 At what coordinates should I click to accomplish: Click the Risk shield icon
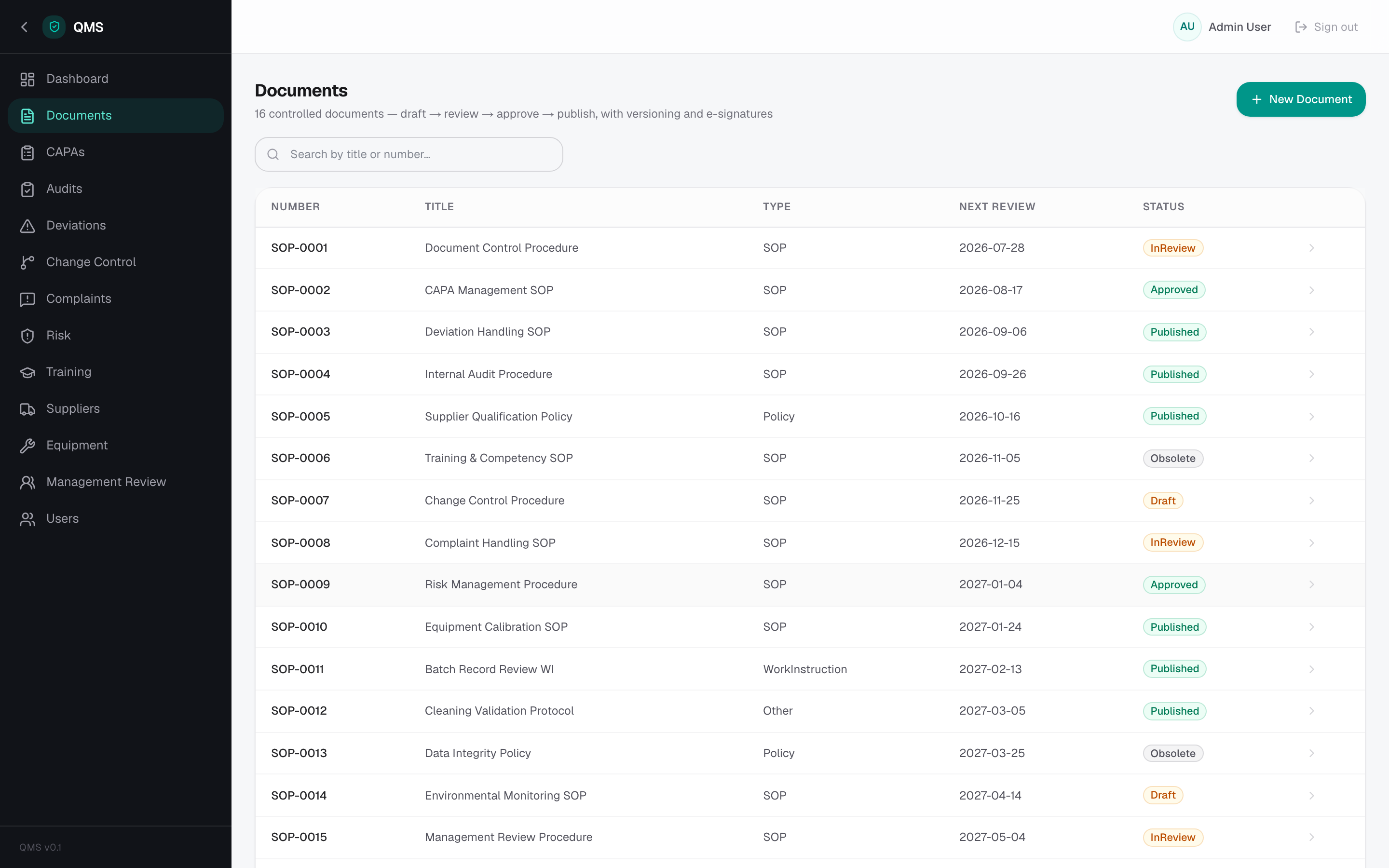pyautogui.click(x=27, y=336)
